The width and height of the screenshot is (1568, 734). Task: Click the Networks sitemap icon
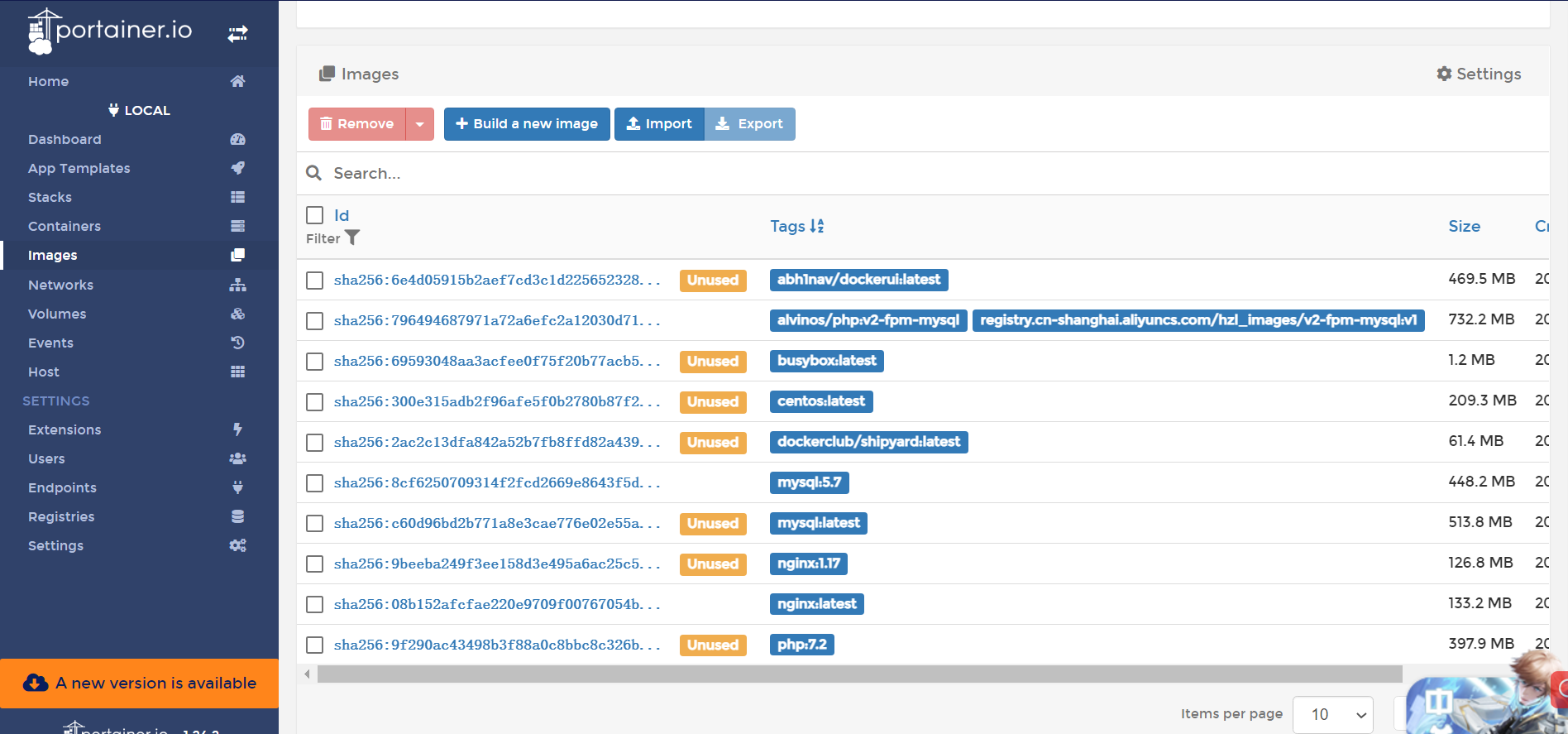pos(237,285)
